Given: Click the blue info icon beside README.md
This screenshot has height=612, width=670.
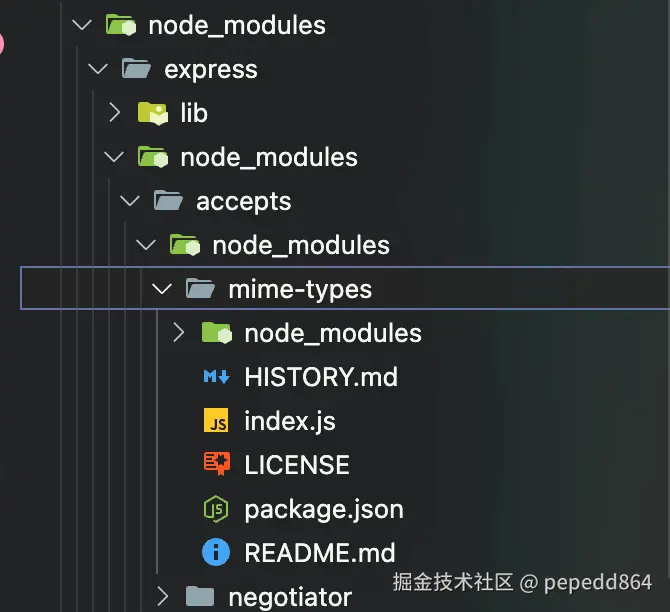Looking at the screenshot, I should (x=216, y=552).
